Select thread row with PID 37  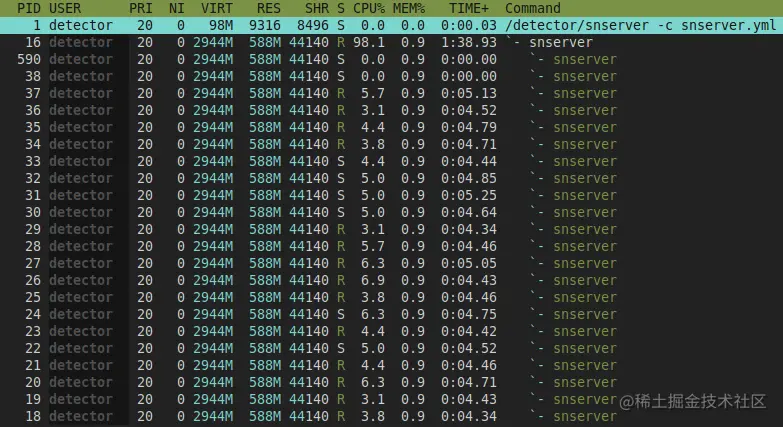tap(392, 93)
